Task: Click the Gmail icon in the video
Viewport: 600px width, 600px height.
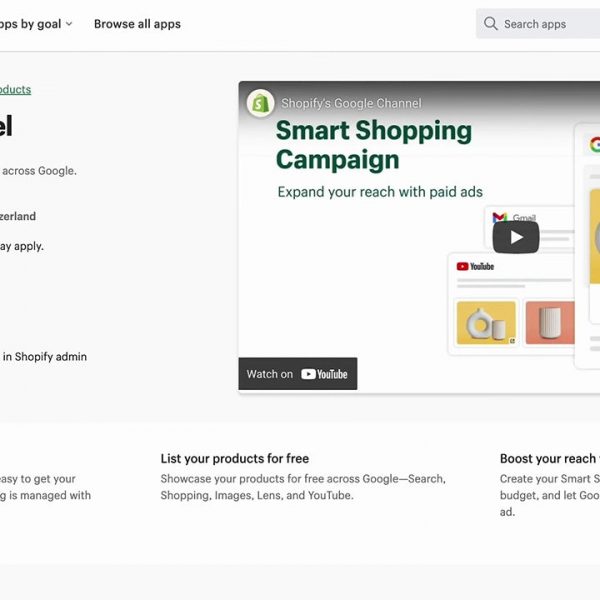Action: [x=499, y=218]
